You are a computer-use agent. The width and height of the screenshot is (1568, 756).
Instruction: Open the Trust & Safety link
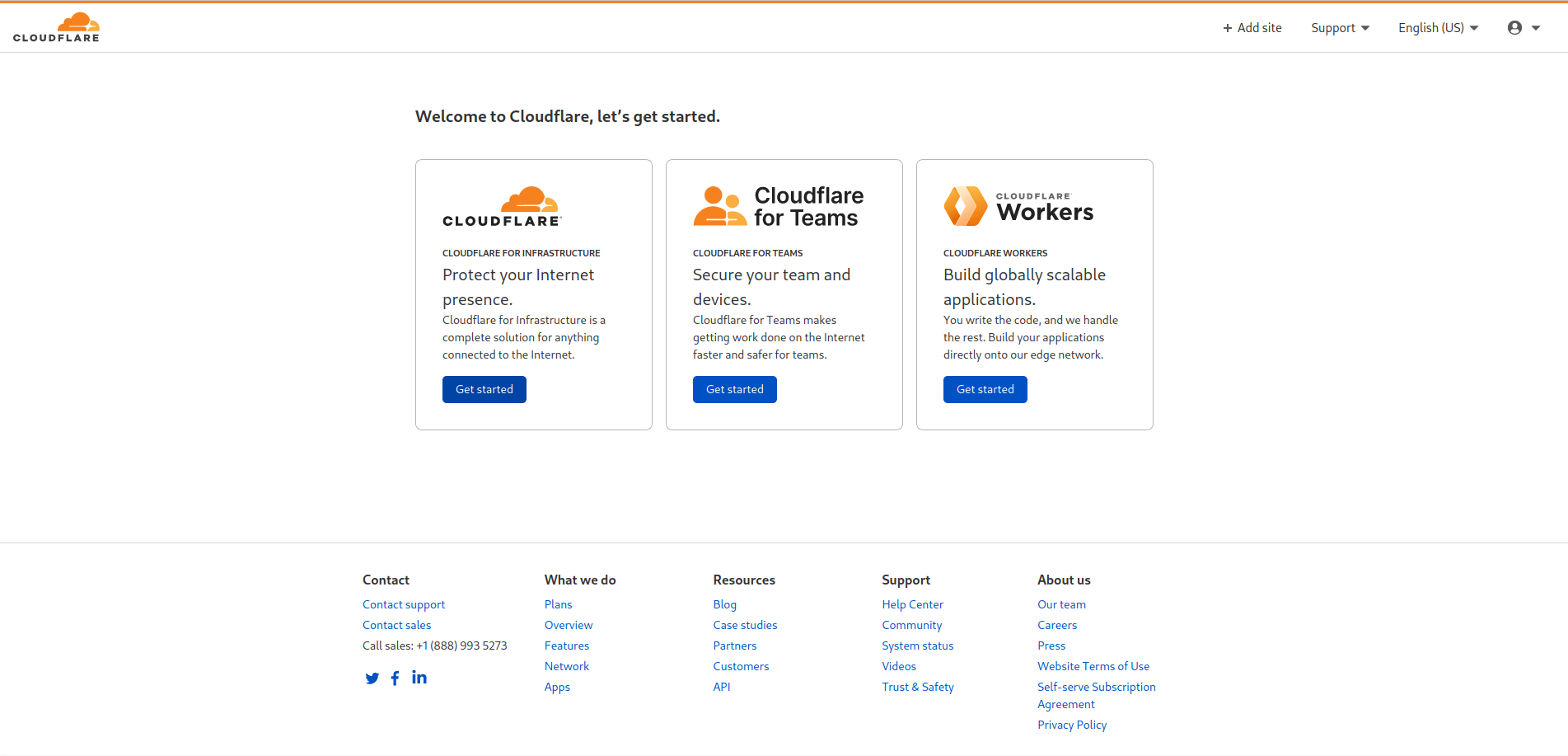918,687
